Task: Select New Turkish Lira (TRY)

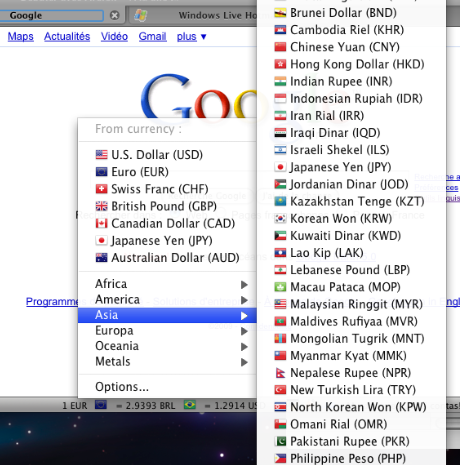Action: (x=352, y=390)
